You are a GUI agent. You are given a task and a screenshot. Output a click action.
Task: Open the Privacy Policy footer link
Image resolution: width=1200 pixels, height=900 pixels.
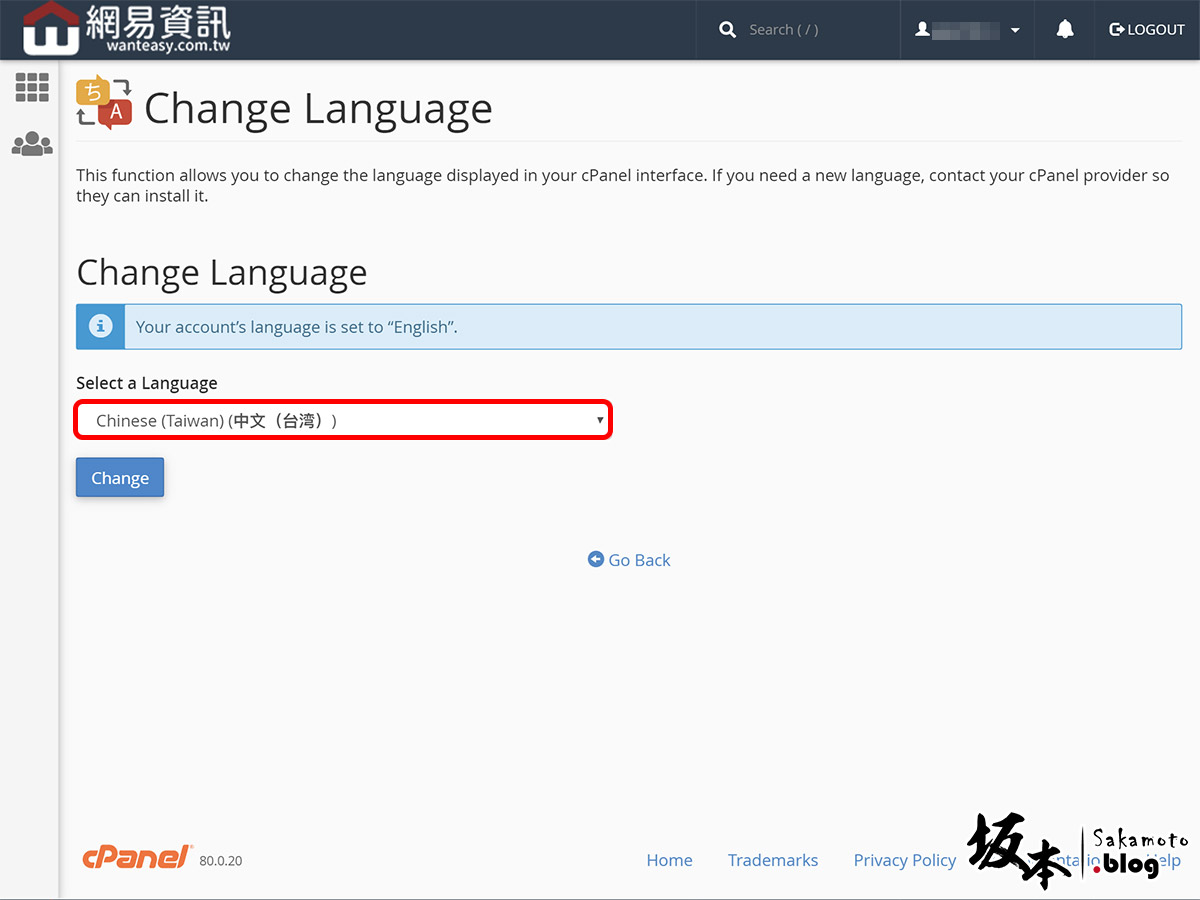pyautogui.click(x=904, y=860)
